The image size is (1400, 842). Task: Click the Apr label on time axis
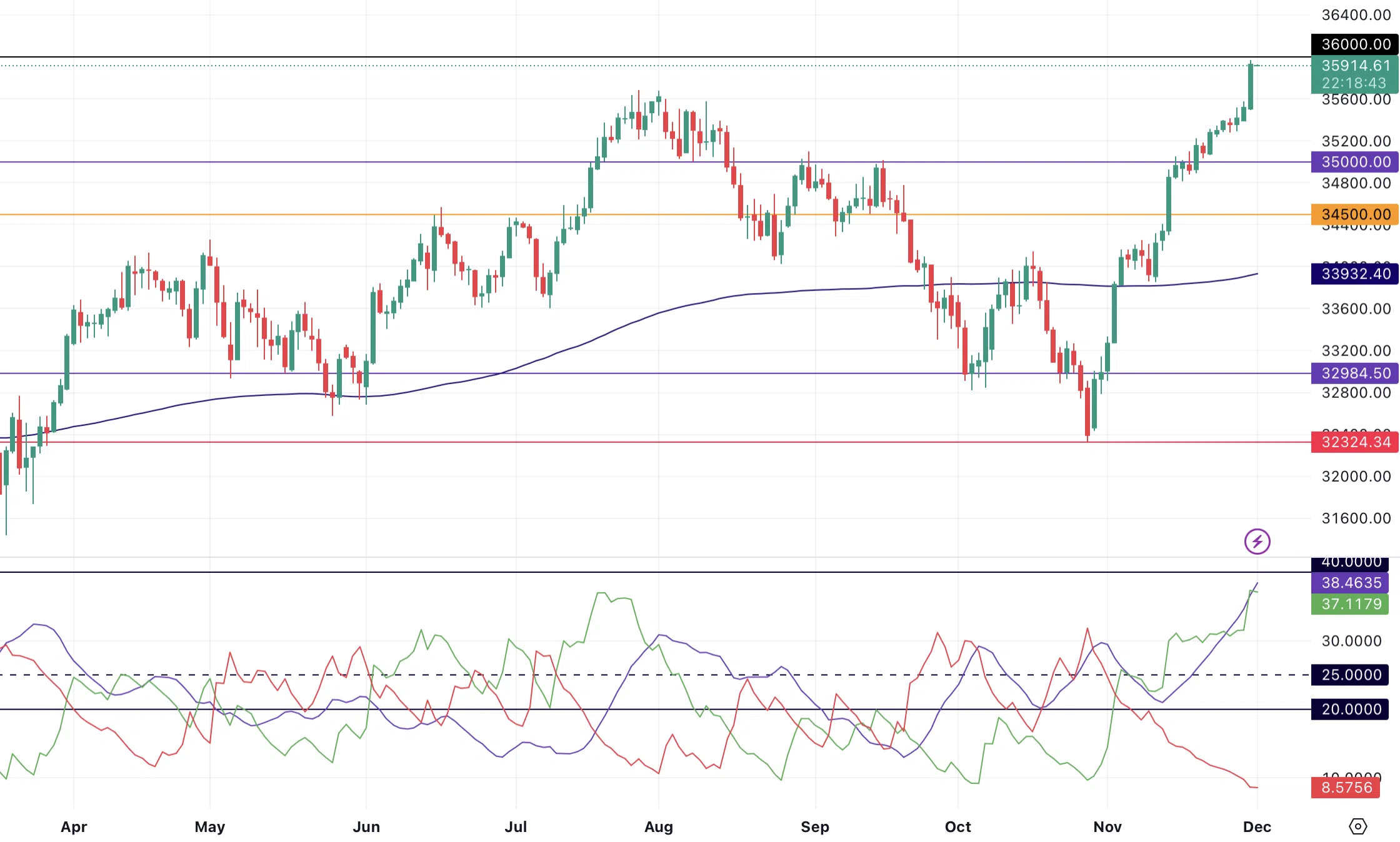pyautogui.click(x=74, y=827)
